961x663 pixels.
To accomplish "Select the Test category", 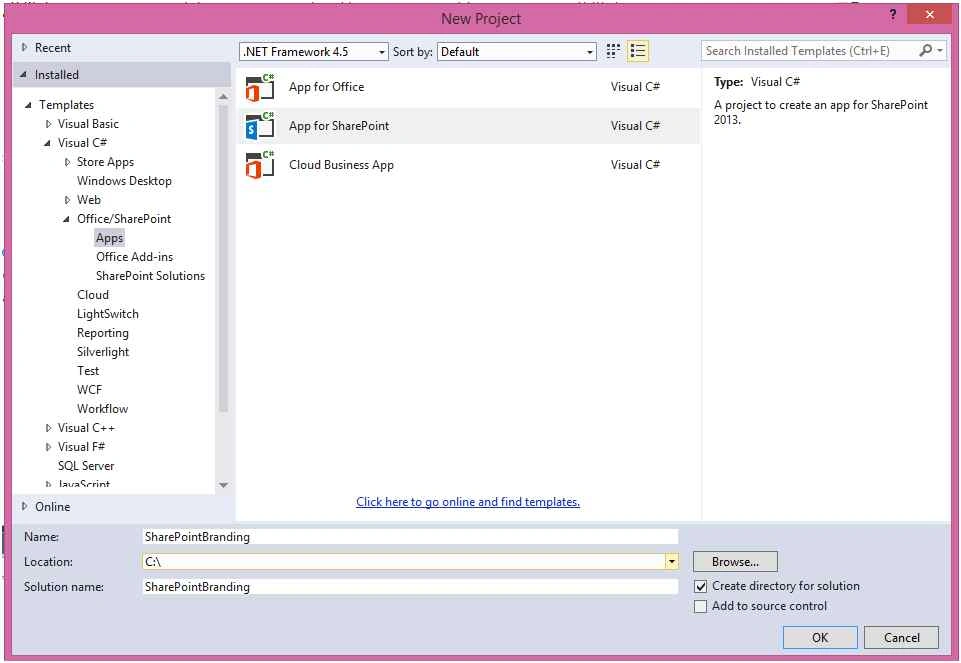I will pos(88,371).
